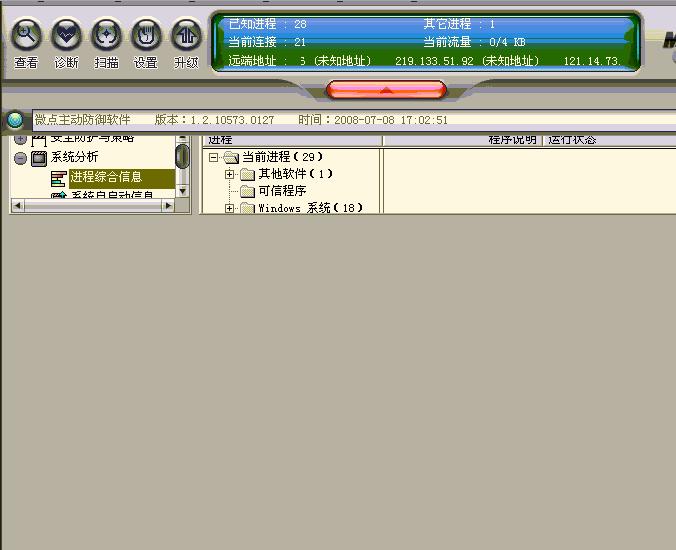
Task: Expand the Windows 系统 (18) folder
Action: (230, 208)
